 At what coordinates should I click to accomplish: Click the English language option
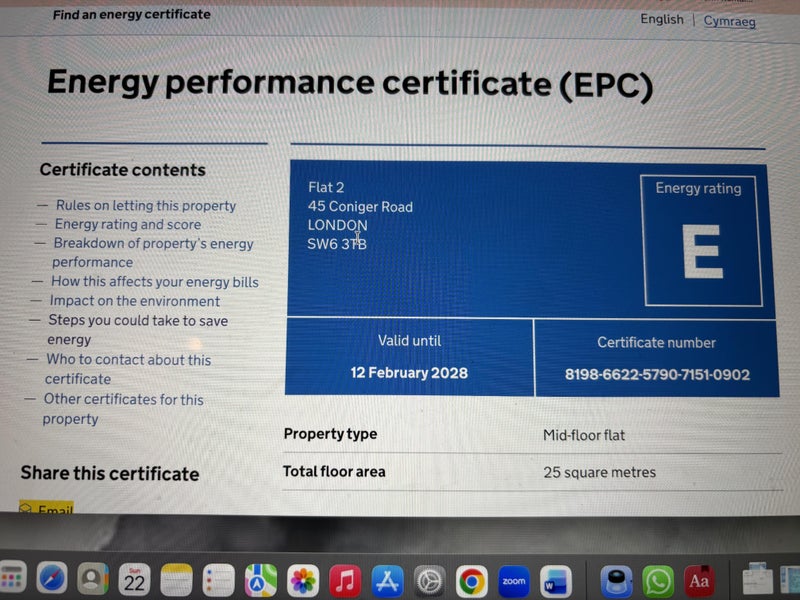click(x=662, y=19)
